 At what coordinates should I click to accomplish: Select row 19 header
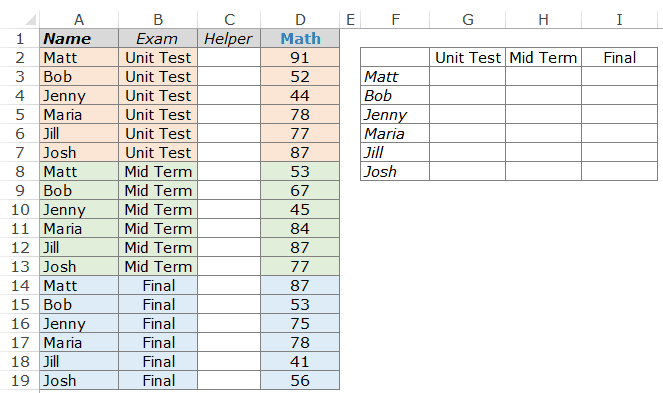coord(19,381)
